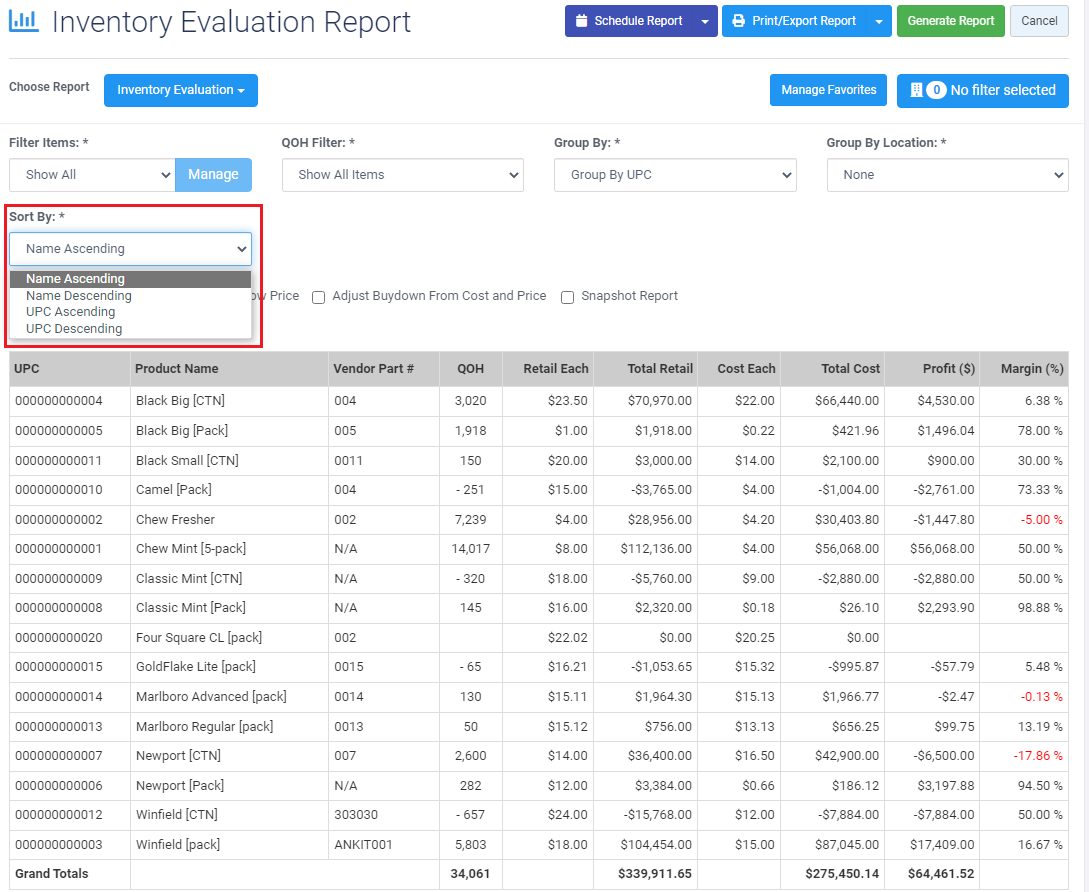Click the red -17.86 % margin value
Screen dimensions: 1089x892
coord(1038,756)
